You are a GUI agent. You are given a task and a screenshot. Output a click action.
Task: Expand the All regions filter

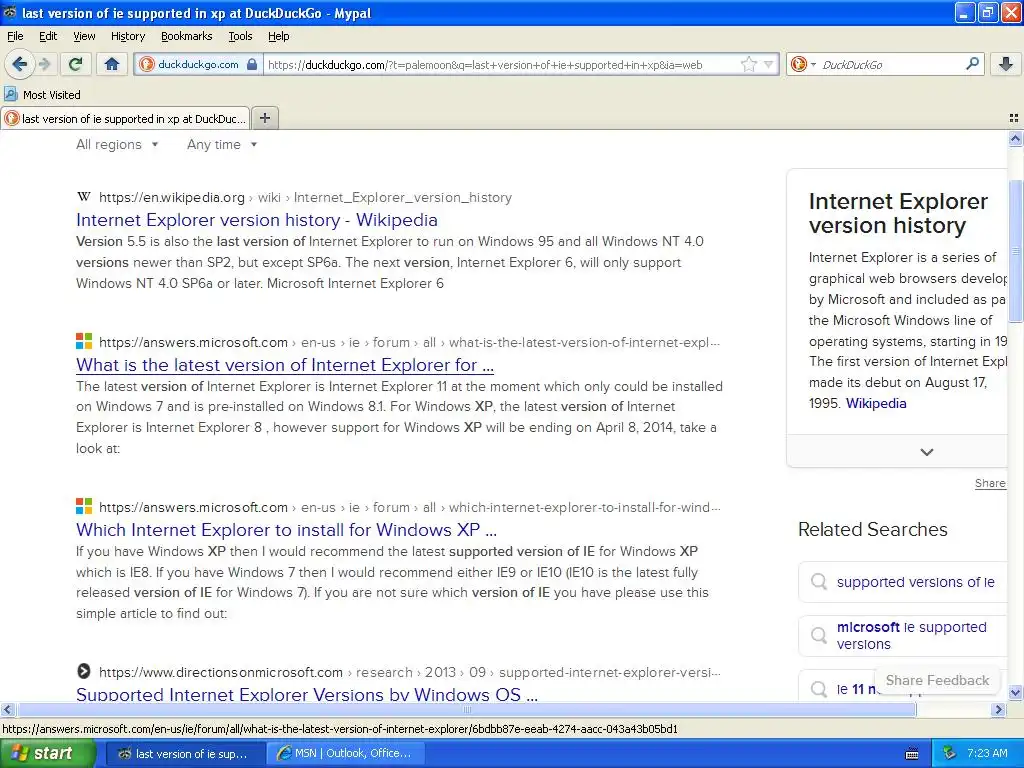[117, 144]
